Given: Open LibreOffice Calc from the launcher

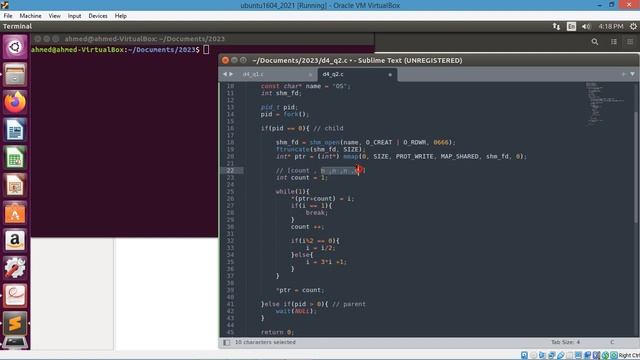Looking at the screenshot, I should coord(15,158).
